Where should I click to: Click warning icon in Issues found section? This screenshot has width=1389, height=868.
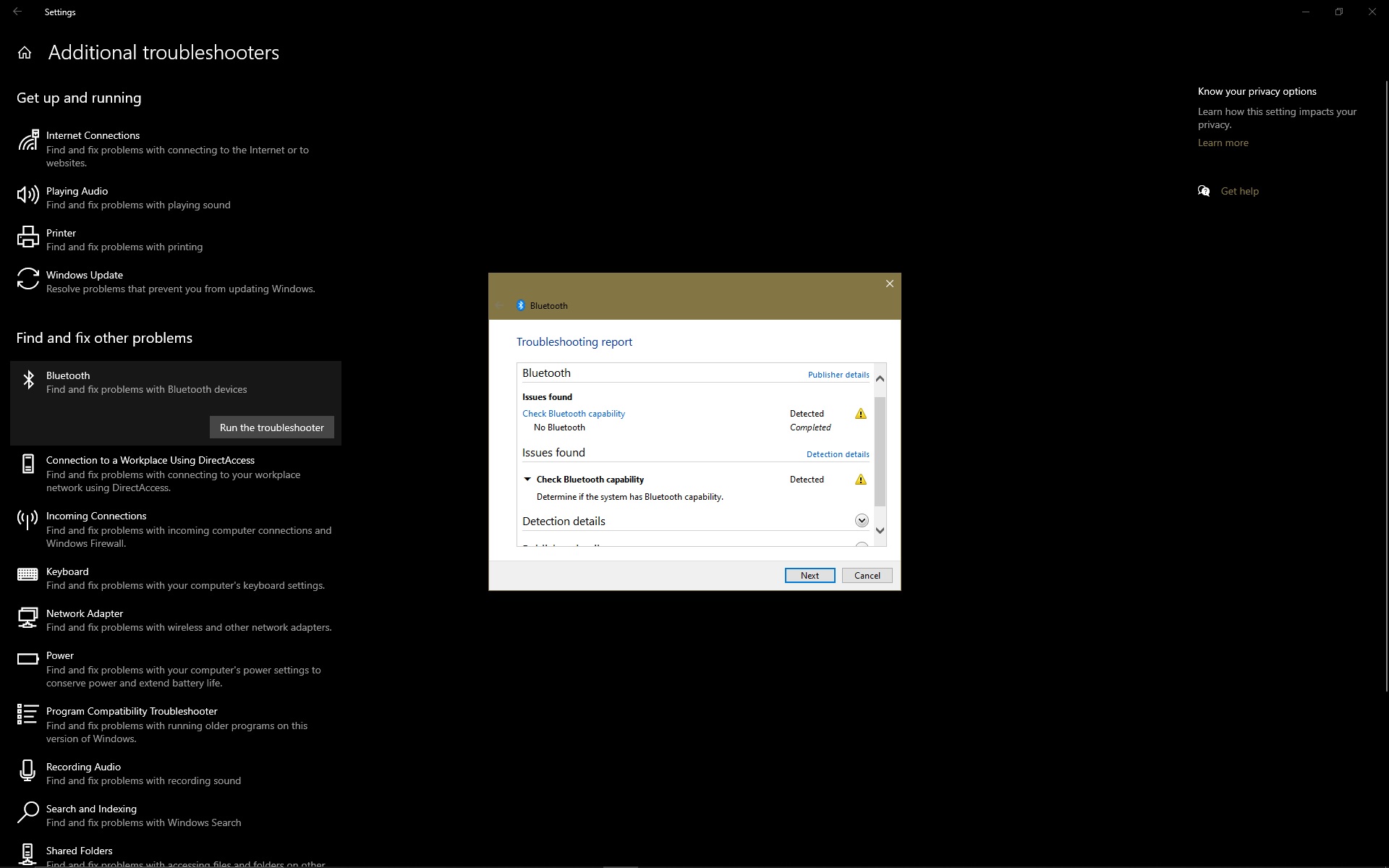point(860,480)
